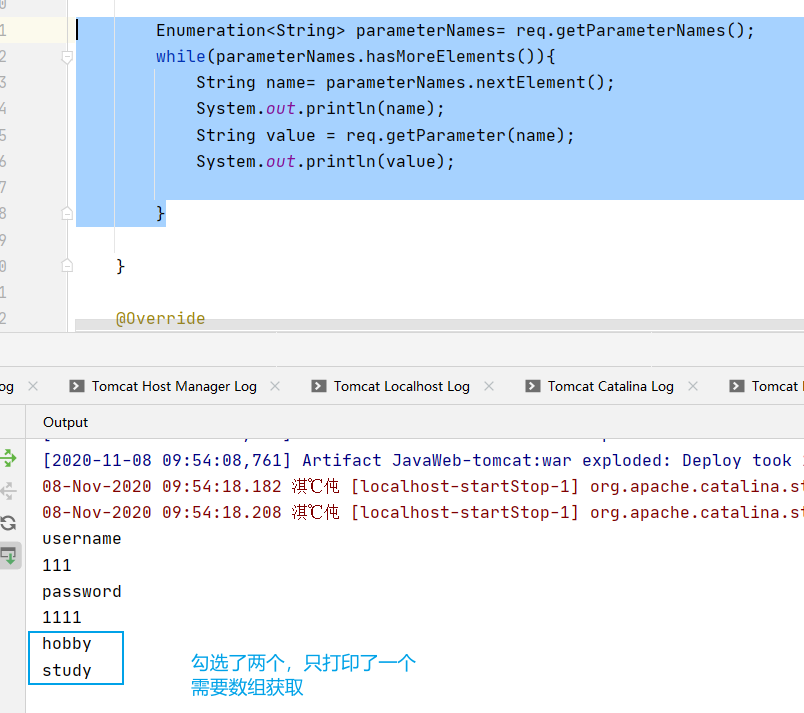The image size is (804, 713).
Task: Click the refresh icon in output sidebar
Action: [9, 523]
